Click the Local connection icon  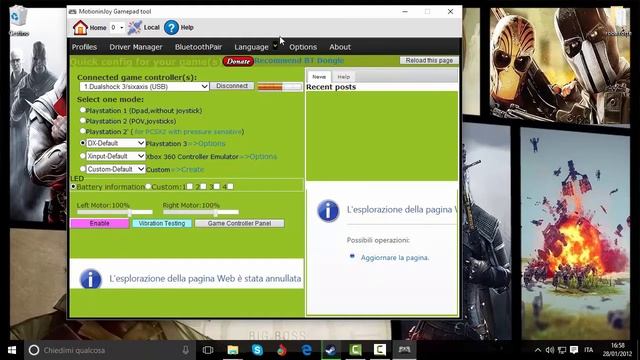coord(135,27)
